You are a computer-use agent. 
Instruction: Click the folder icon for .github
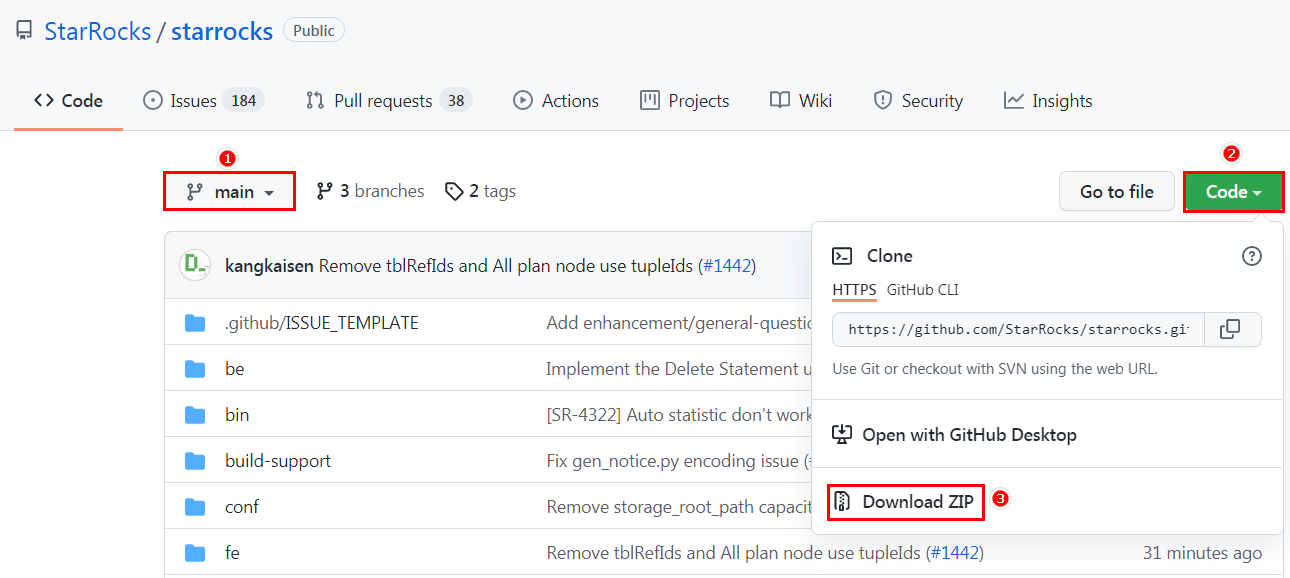[195, 323]
